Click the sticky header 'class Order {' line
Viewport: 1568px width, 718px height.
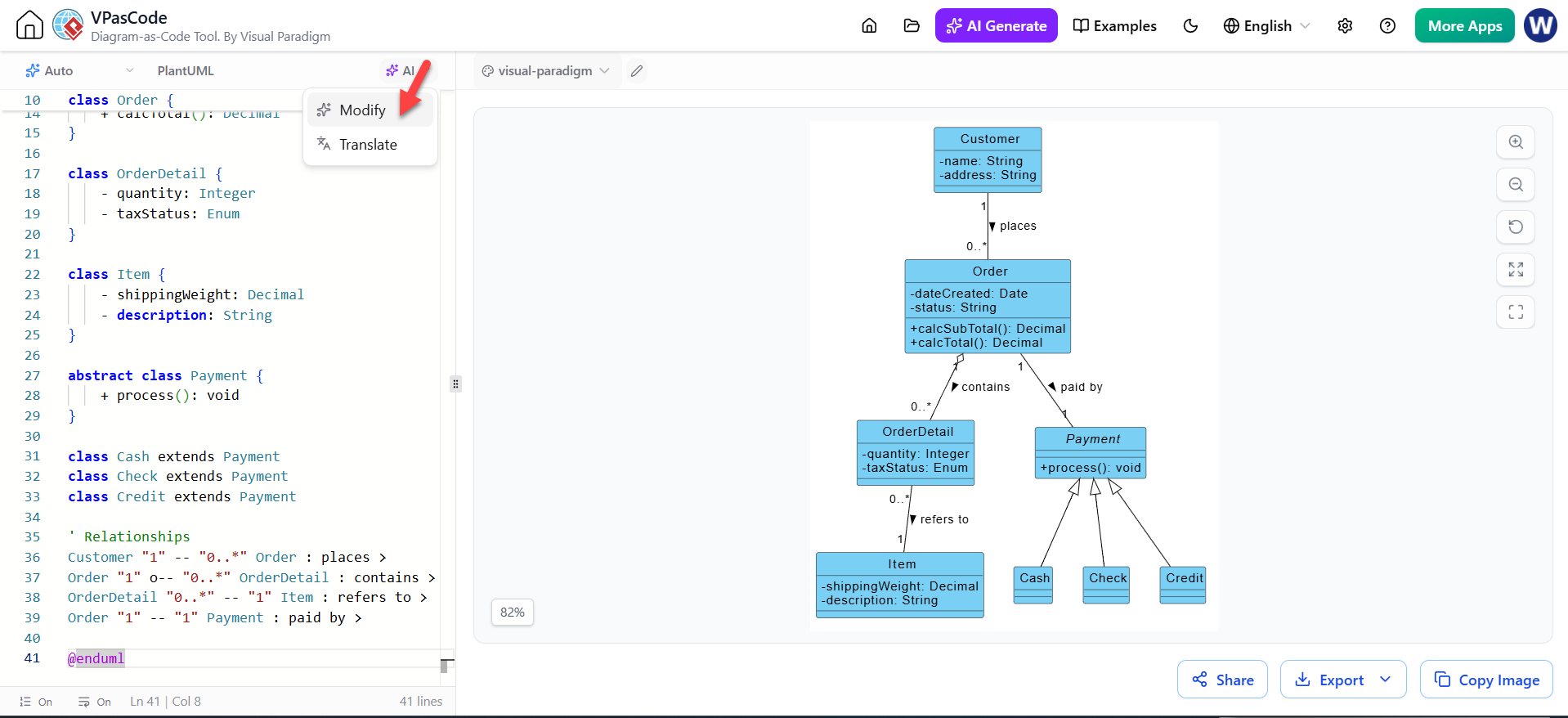tap(121, 100)
